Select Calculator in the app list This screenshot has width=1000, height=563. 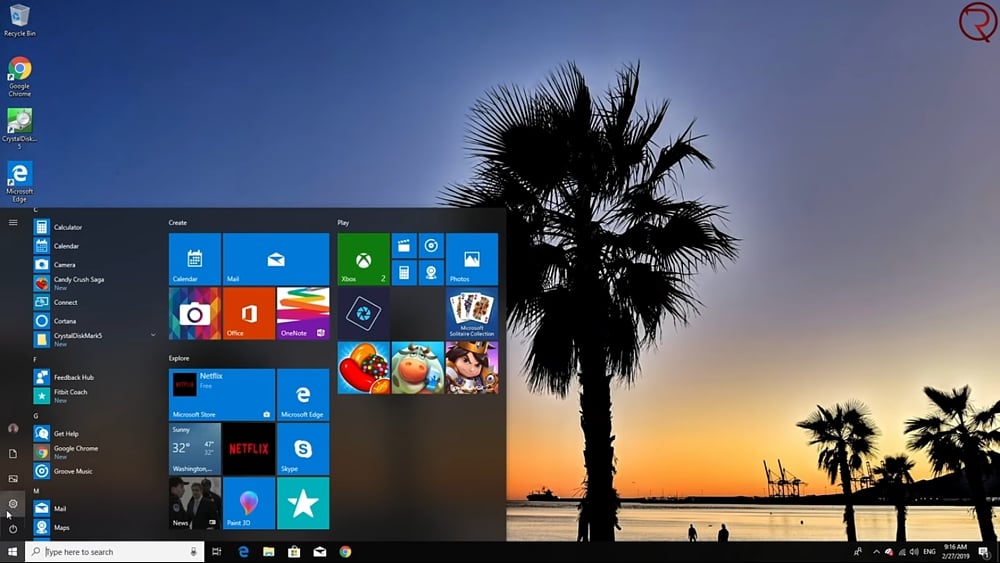click(68, 228)
